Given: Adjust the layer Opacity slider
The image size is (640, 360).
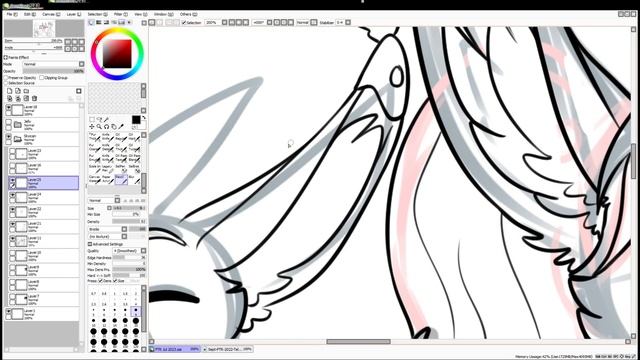Looking at the screenshot, I should tap(53, 71).
